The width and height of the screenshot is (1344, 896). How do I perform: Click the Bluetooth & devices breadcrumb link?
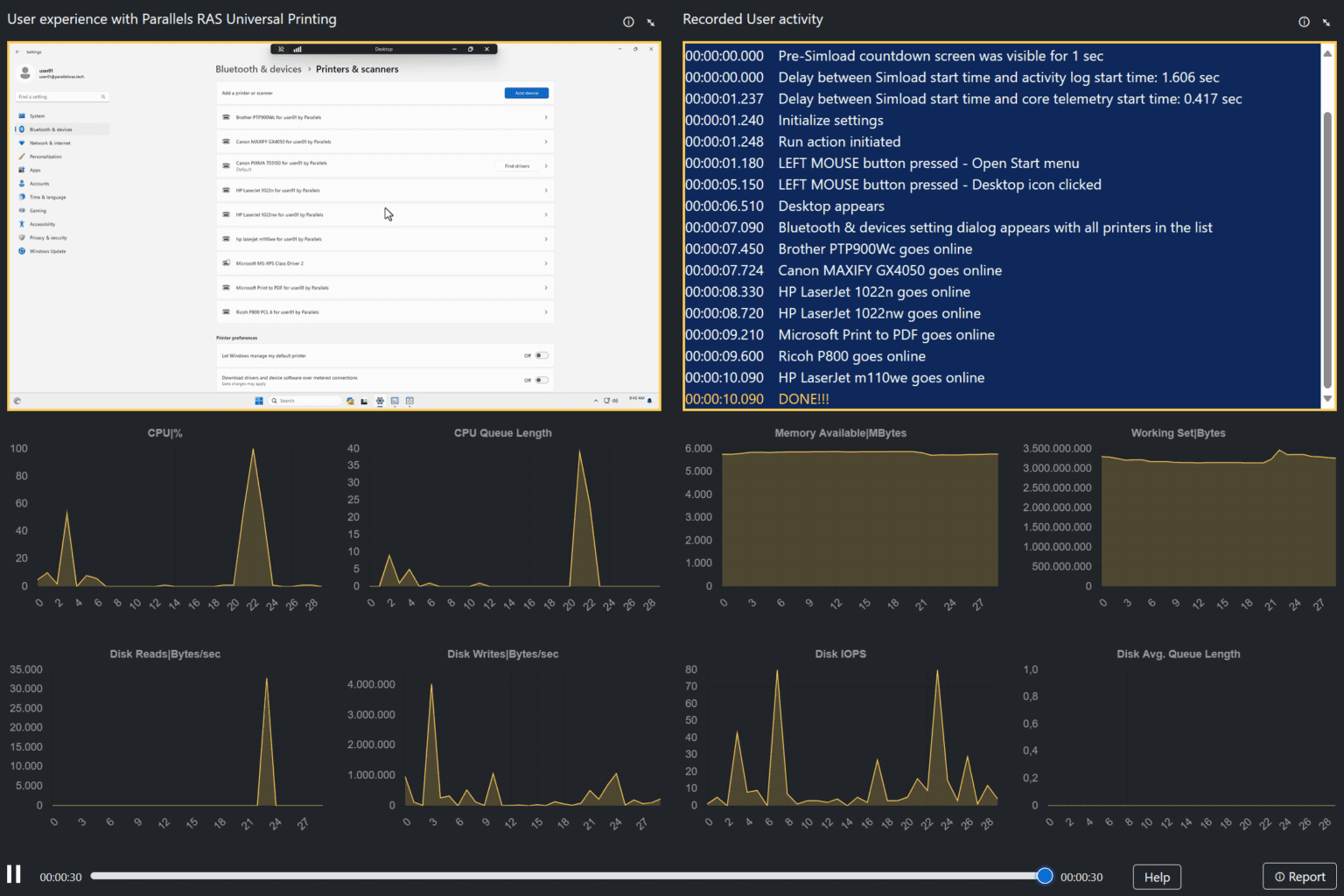pyautogui.click(x=258, y=69)
